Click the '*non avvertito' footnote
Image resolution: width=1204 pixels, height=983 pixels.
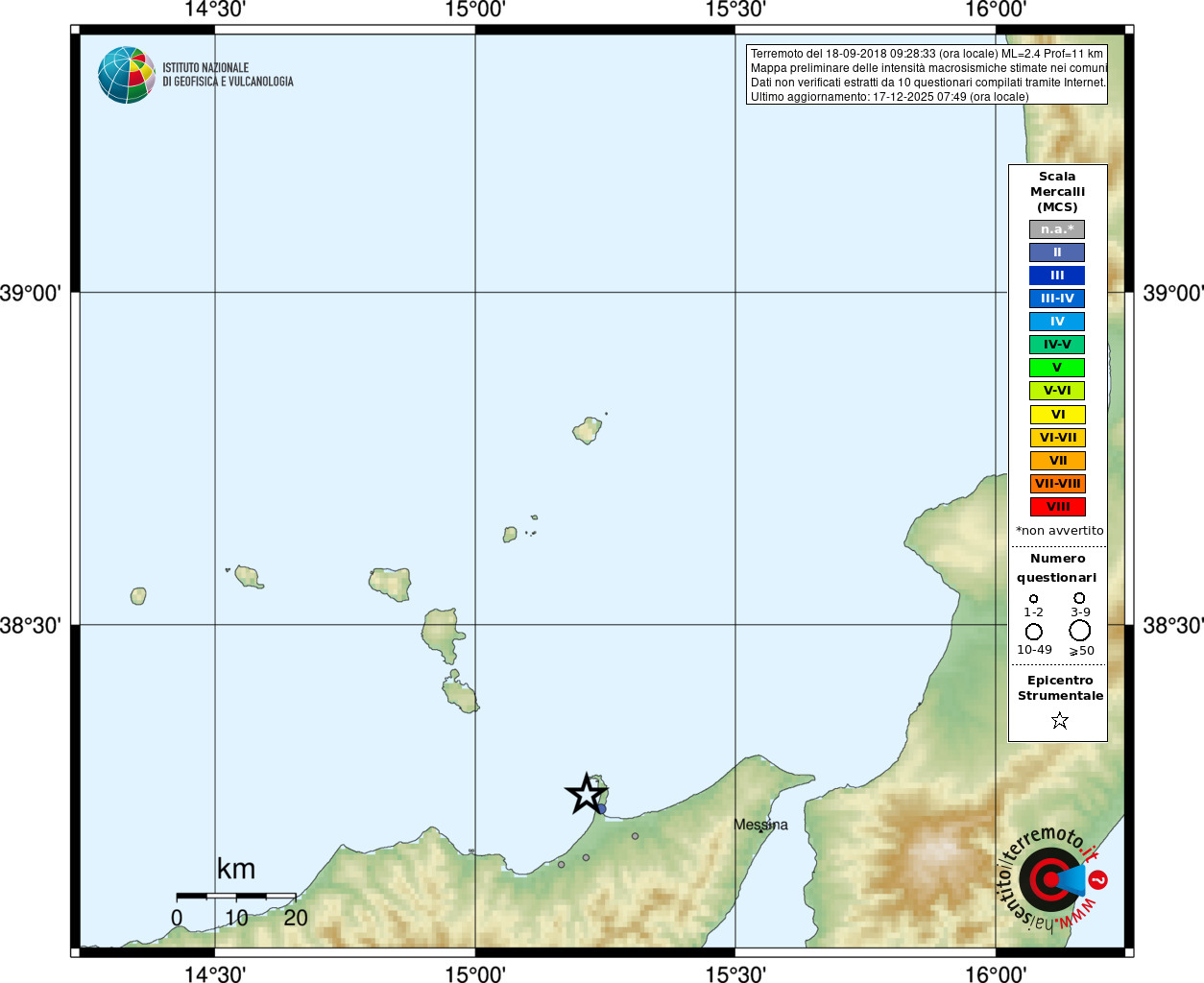click(1060, 531)
